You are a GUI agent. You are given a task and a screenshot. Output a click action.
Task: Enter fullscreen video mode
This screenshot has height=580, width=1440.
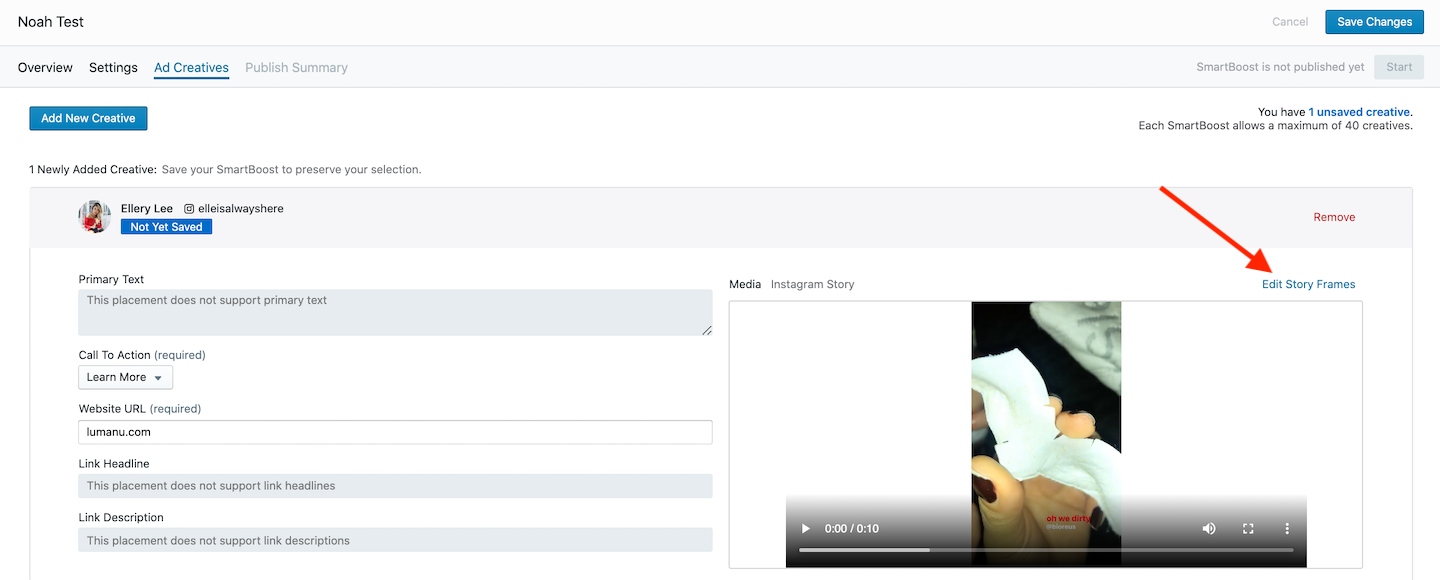[x=1248, y=528]
